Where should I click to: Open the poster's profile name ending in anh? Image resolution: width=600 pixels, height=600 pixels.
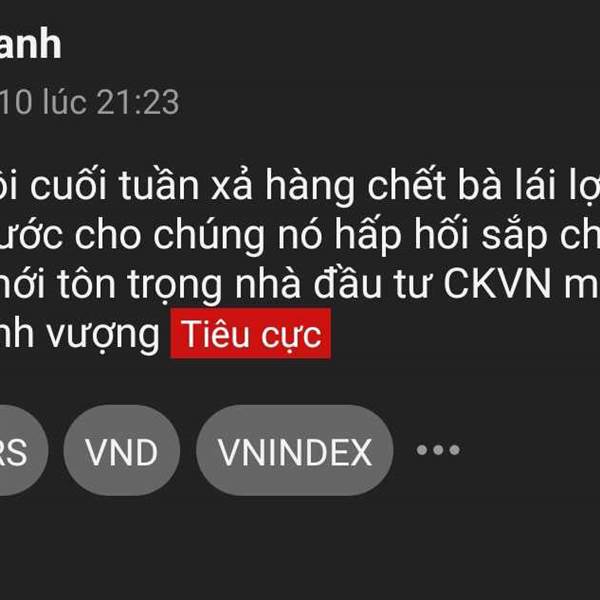click(x=31, y=44)
